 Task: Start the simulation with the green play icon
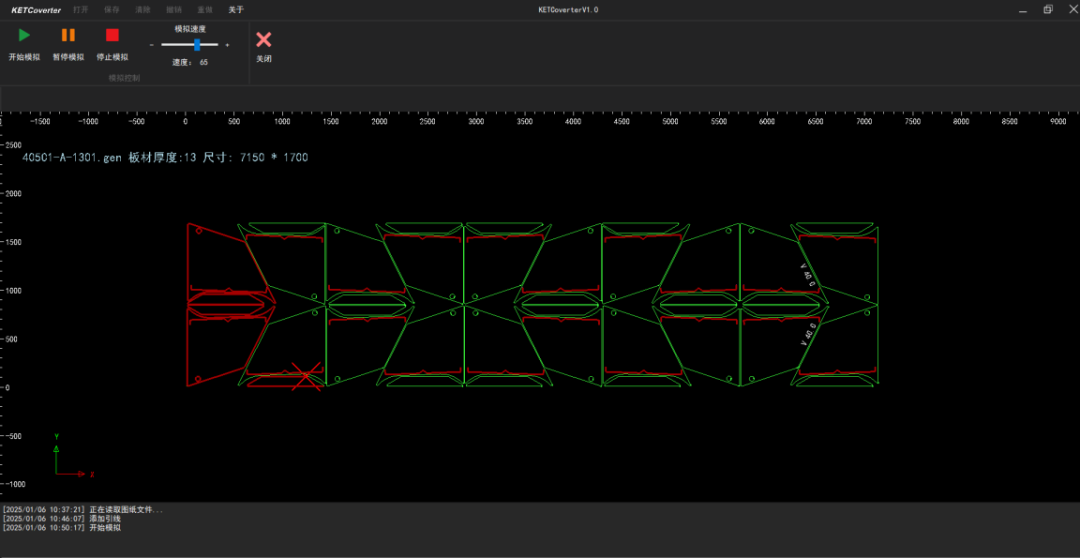[24, 36]
